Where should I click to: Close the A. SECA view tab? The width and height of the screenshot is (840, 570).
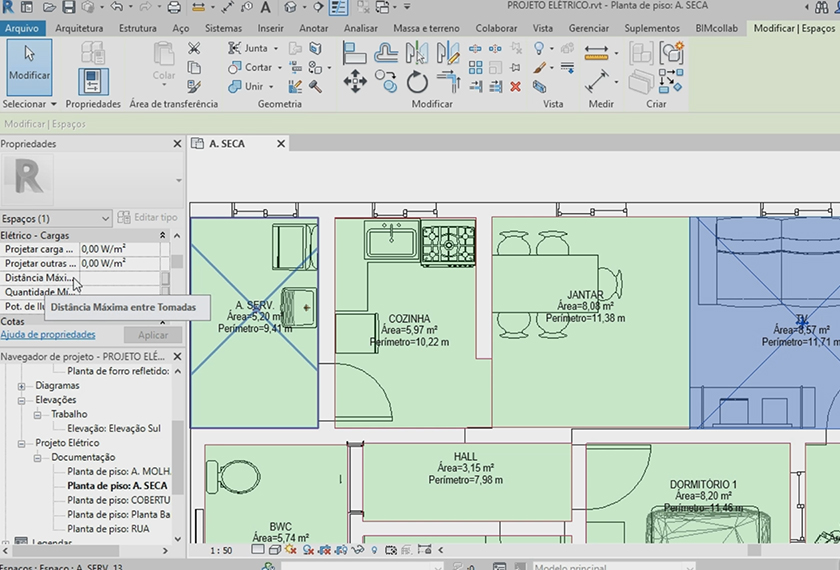coord(281,144)
